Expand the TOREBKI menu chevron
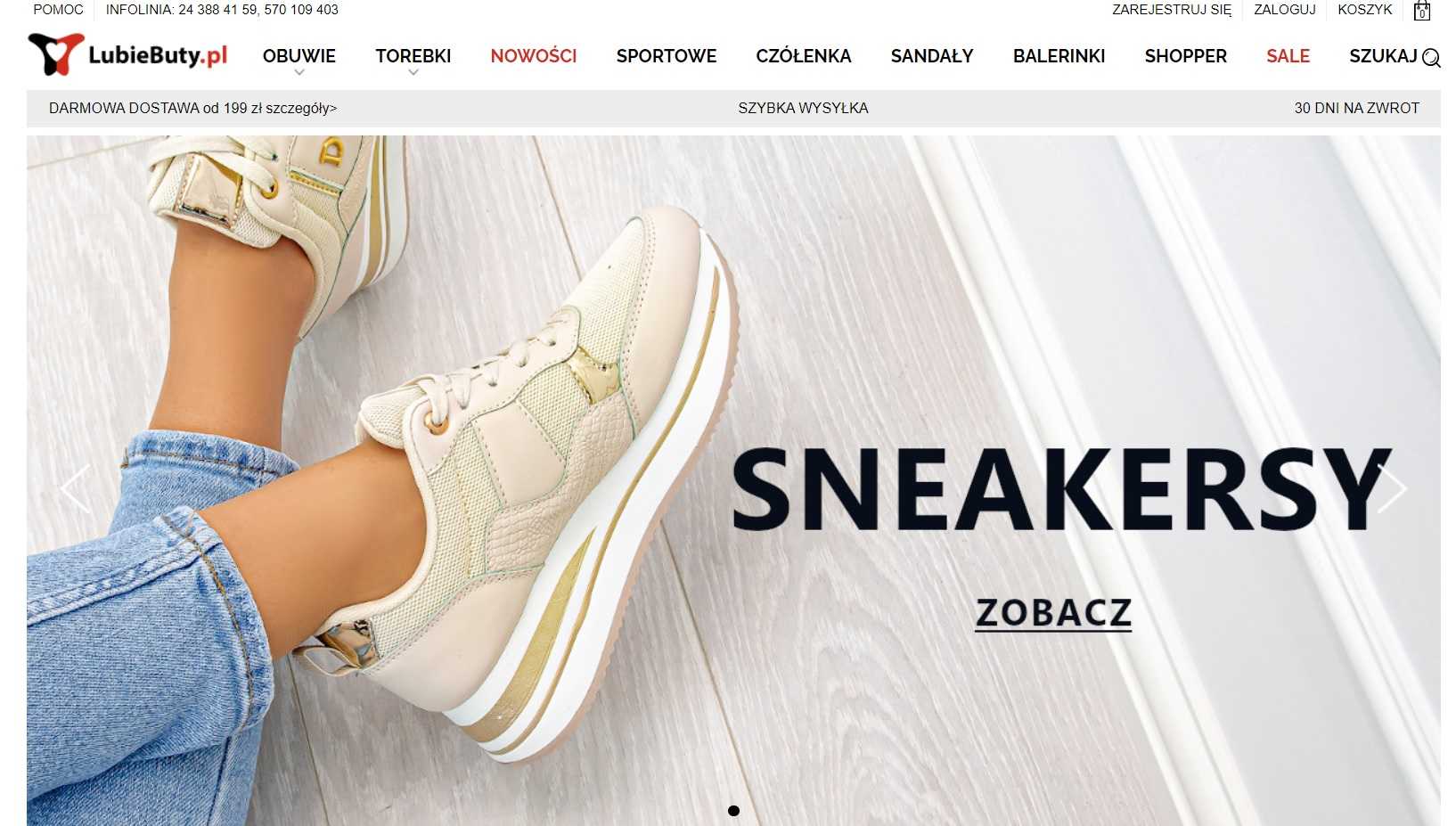1456x826 pixels. point(413,73)
